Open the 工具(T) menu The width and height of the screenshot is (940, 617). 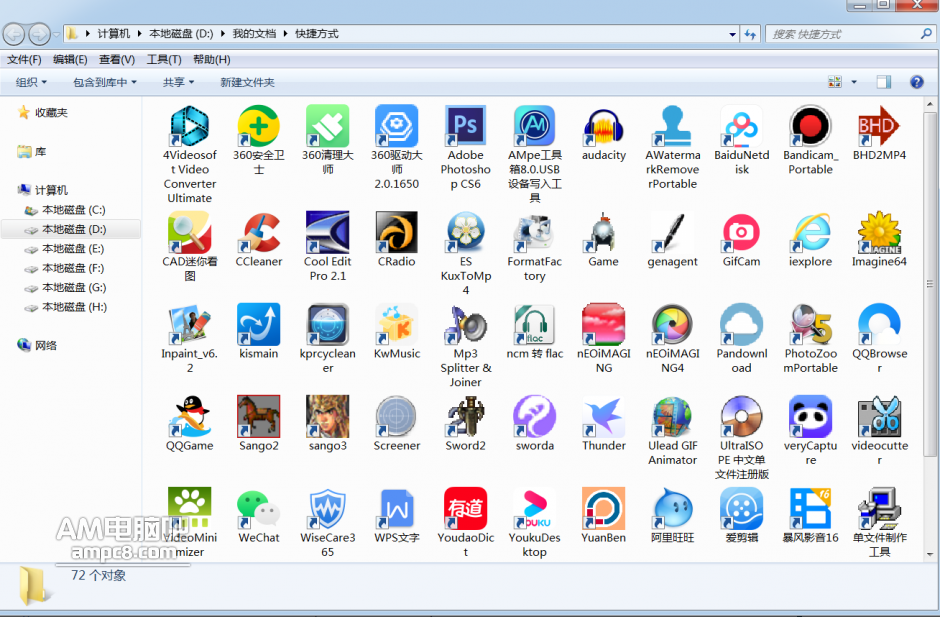[164, 59]
